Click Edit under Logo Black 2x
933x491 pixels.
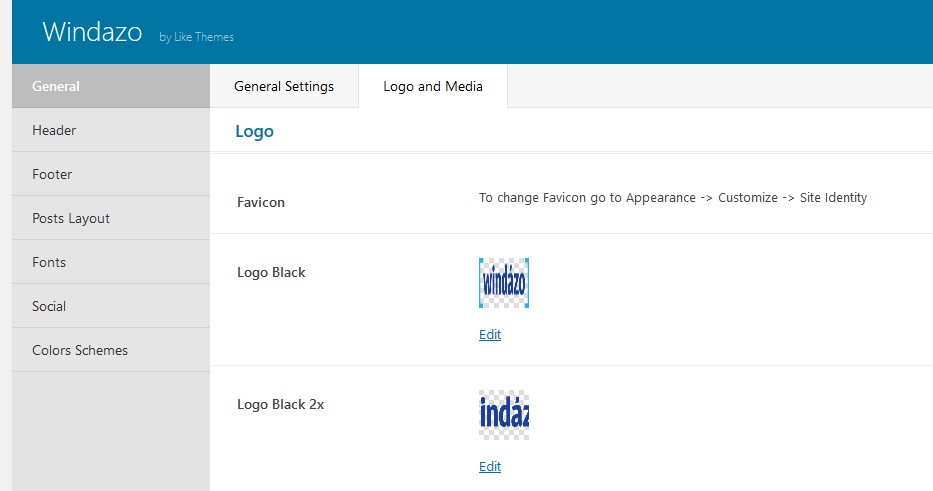pyautogui.click(x=490, y=467)
